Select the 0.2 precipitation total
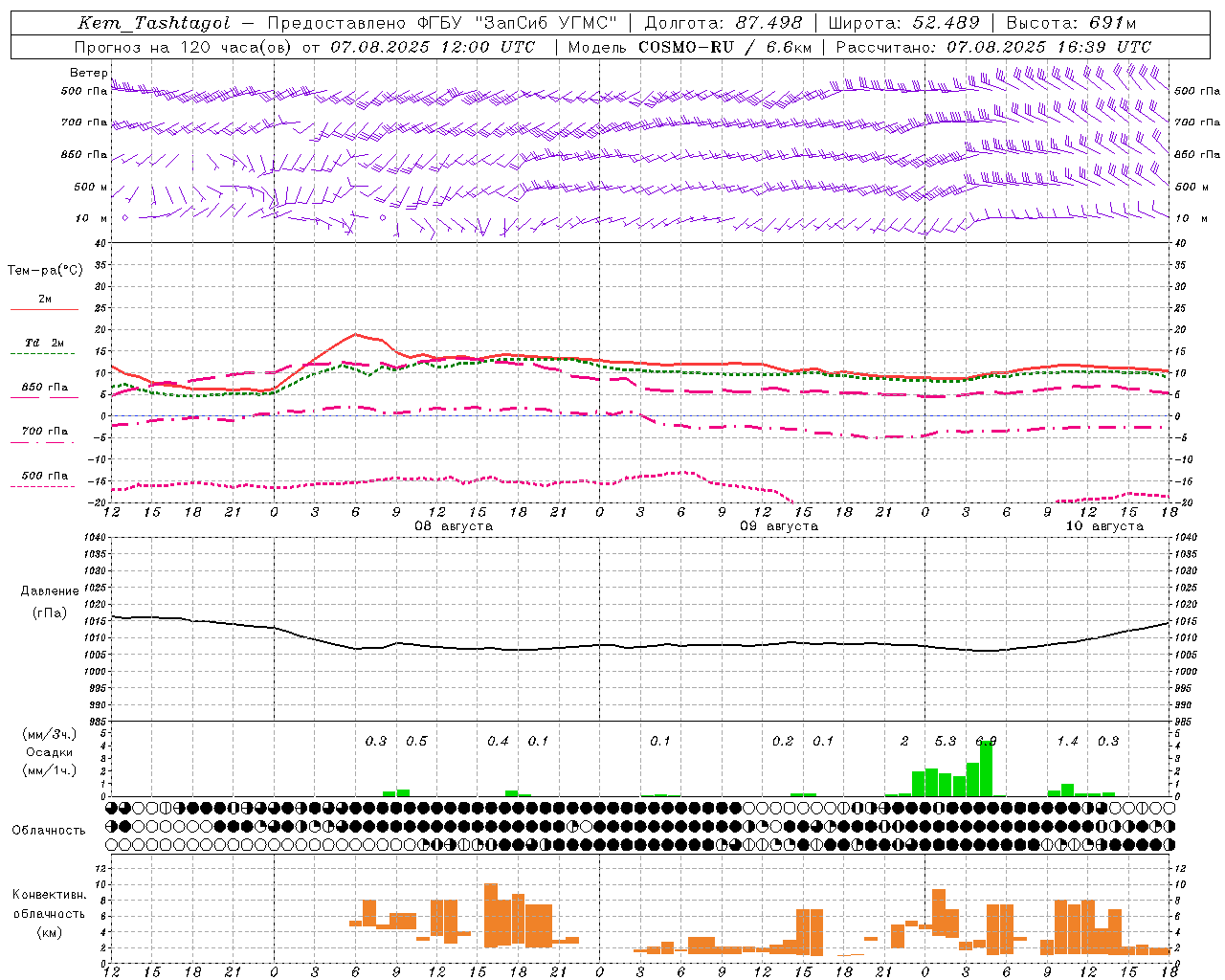 (783, 741)
